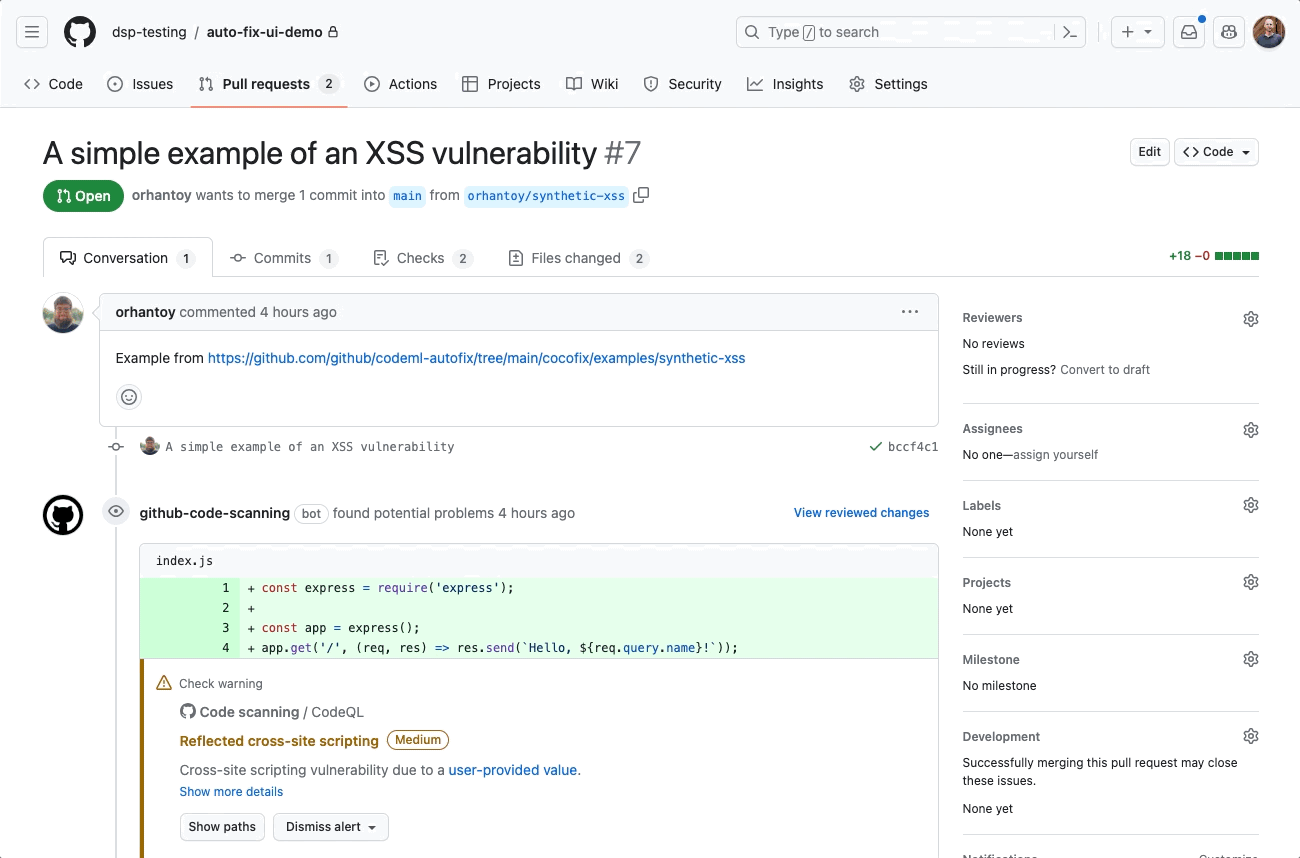Open the notifications inbox icon

click(1189, 32)
